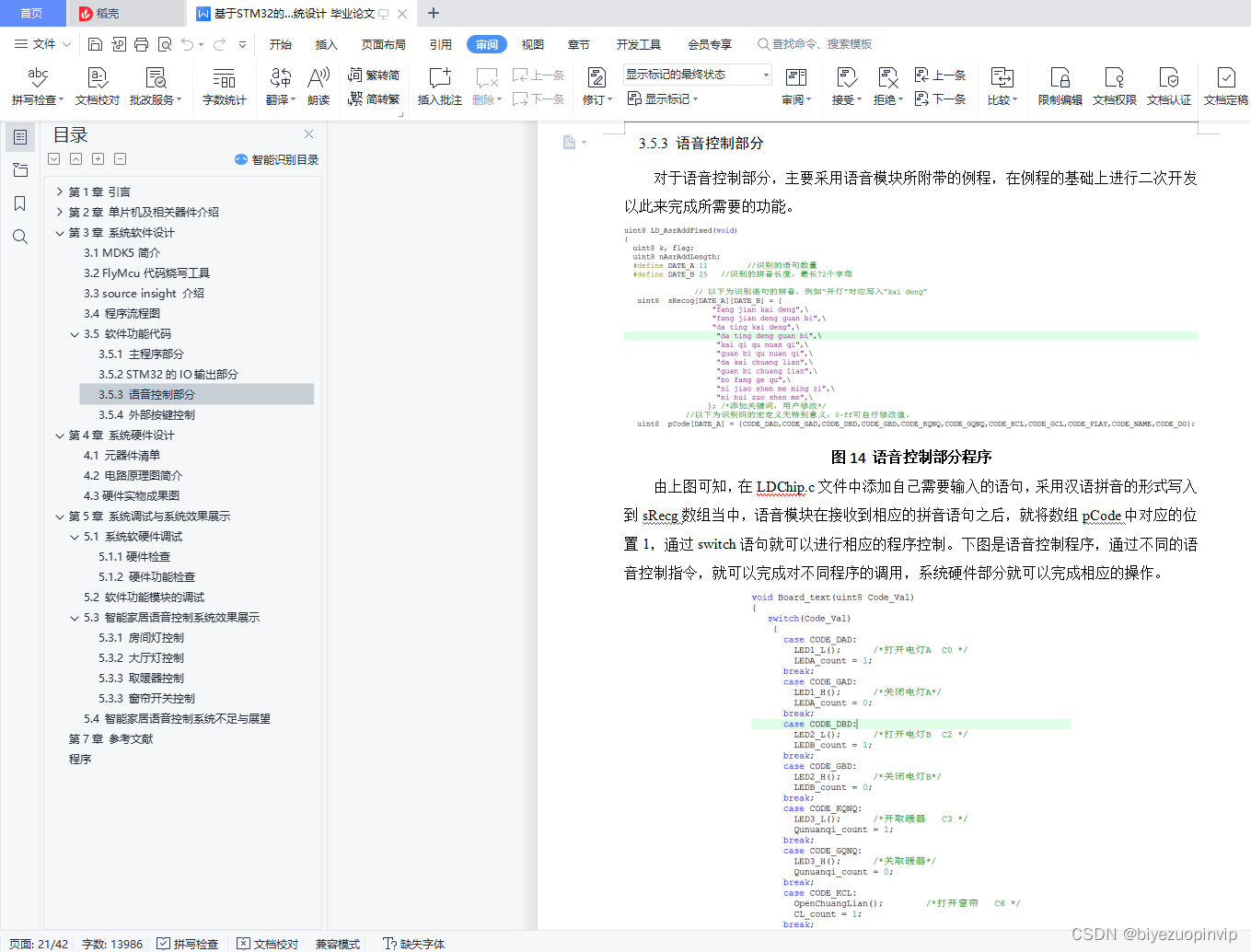Click 兼容模式 in status bar
Viewport: 1251px width, 952px height.
(x=338, y=944)
